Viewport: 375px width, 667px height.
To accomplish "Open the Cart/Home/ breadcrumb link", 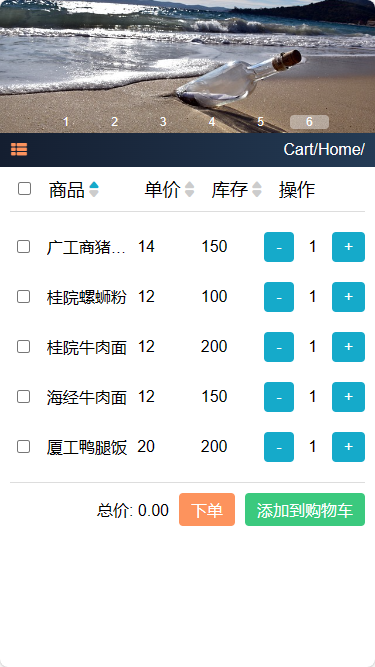I will click(x=324, y=149).
